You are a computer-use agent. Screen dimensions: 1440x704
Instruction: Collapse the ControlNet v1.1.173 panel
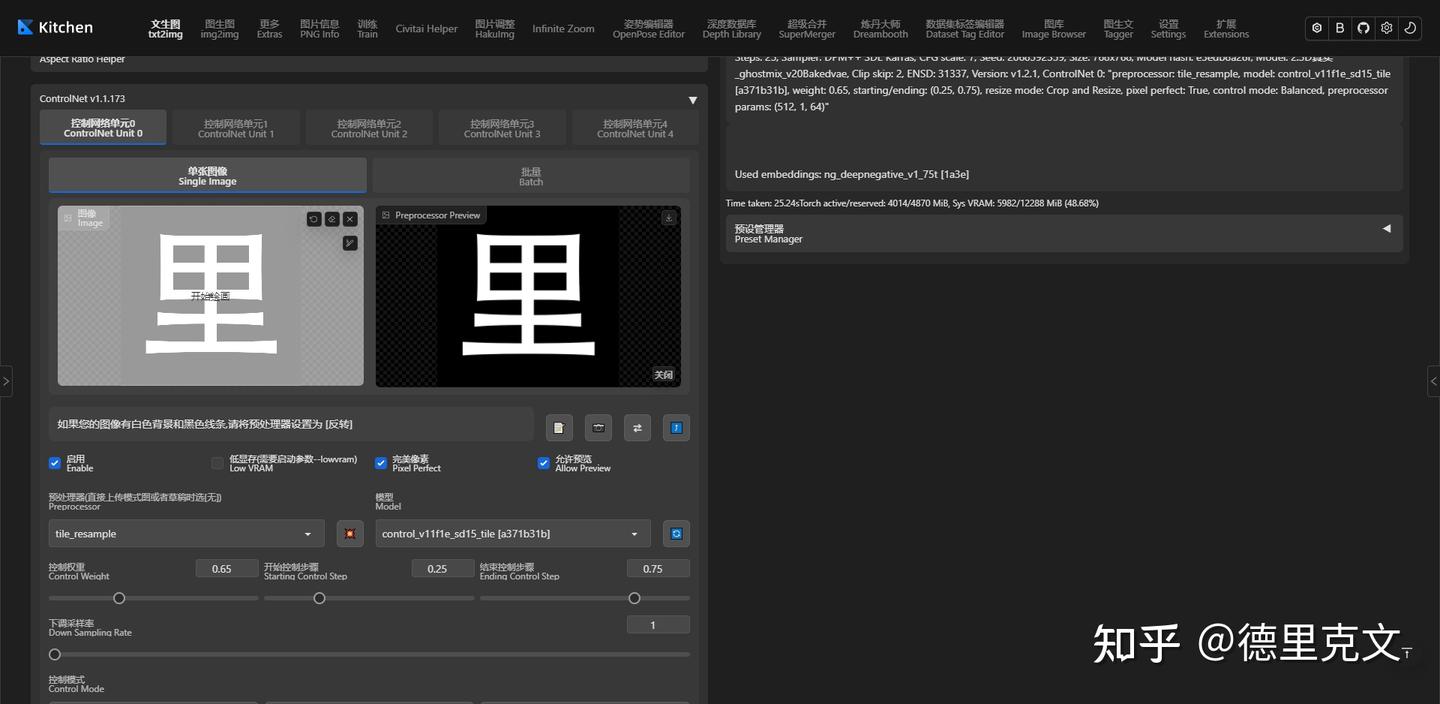point(692,100)
